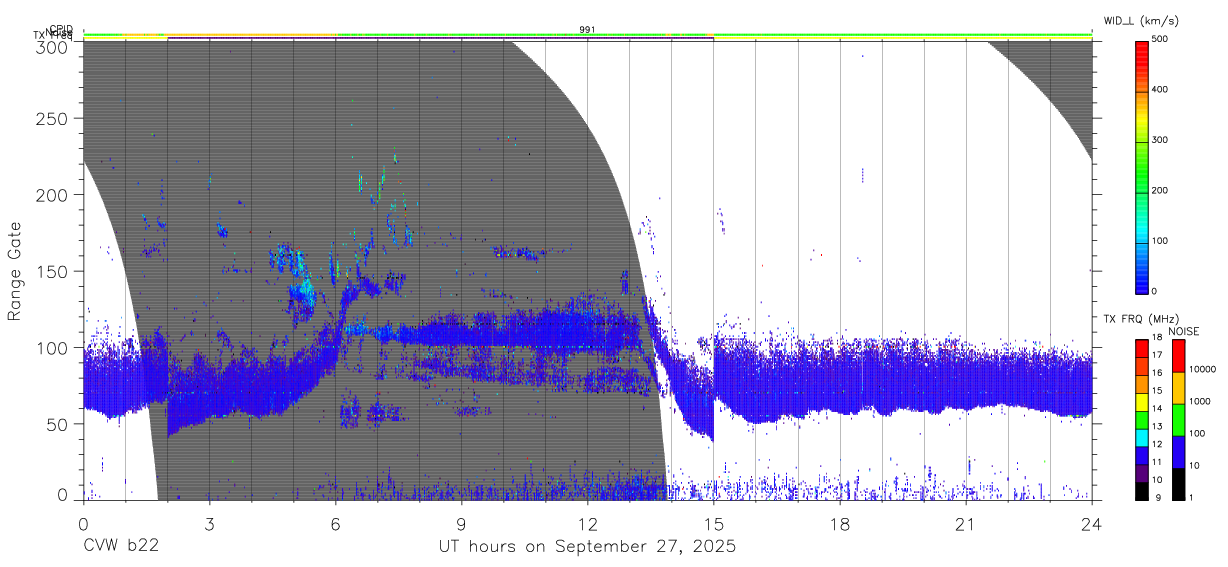Click the Range Gate y-axis title
This screenshot has width=1228, height=567.
(x=15, y=271)
